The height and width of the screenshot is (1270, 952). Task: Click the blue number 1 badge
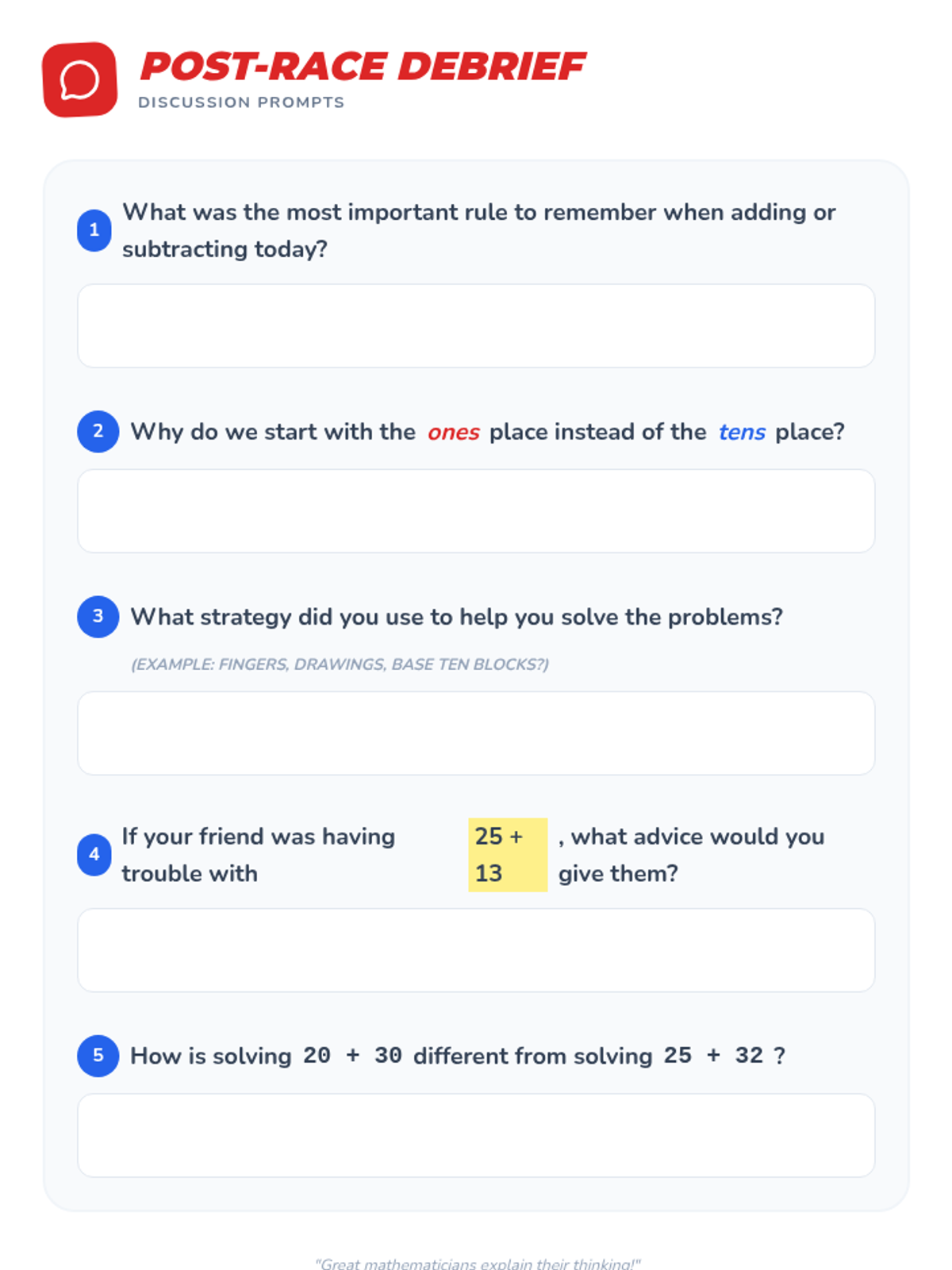(94, 230)
